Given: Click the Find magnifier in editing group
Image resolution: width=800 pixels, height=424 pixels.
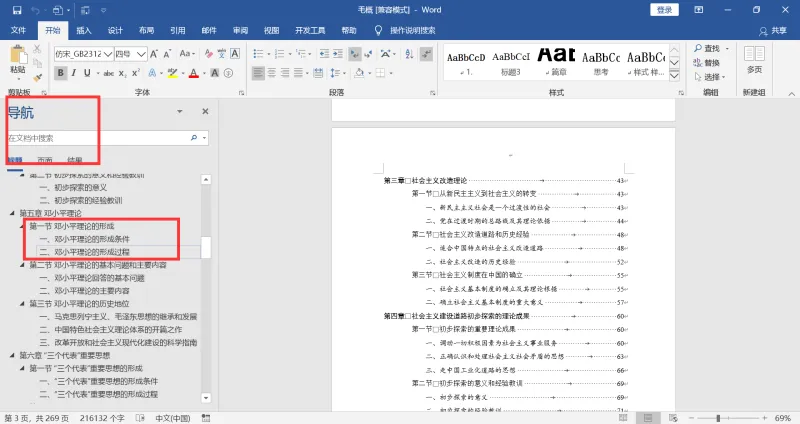Looking at the screenshot, I should 698,48.
